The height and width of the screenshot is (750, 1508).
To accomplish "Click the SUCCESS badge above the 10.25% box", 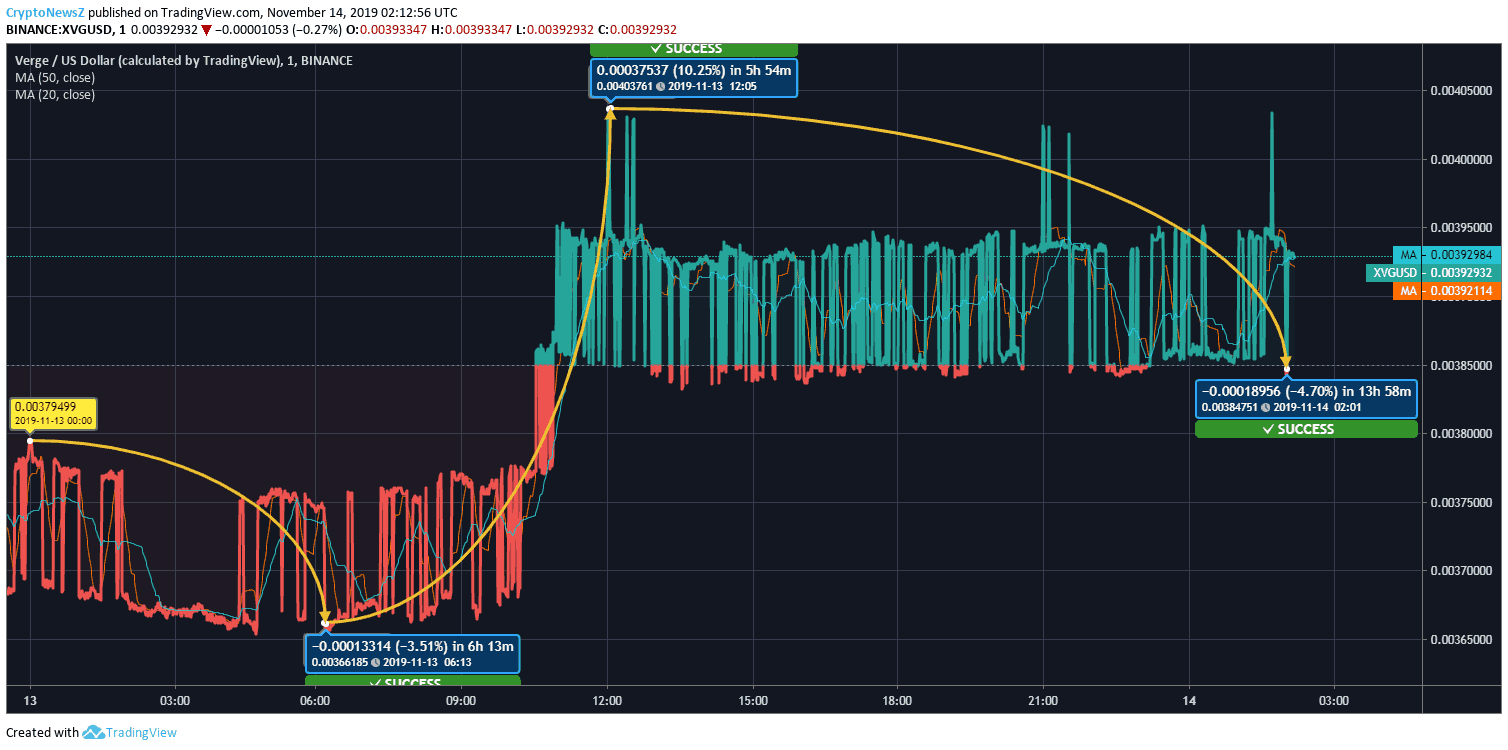I will (693, 49).
